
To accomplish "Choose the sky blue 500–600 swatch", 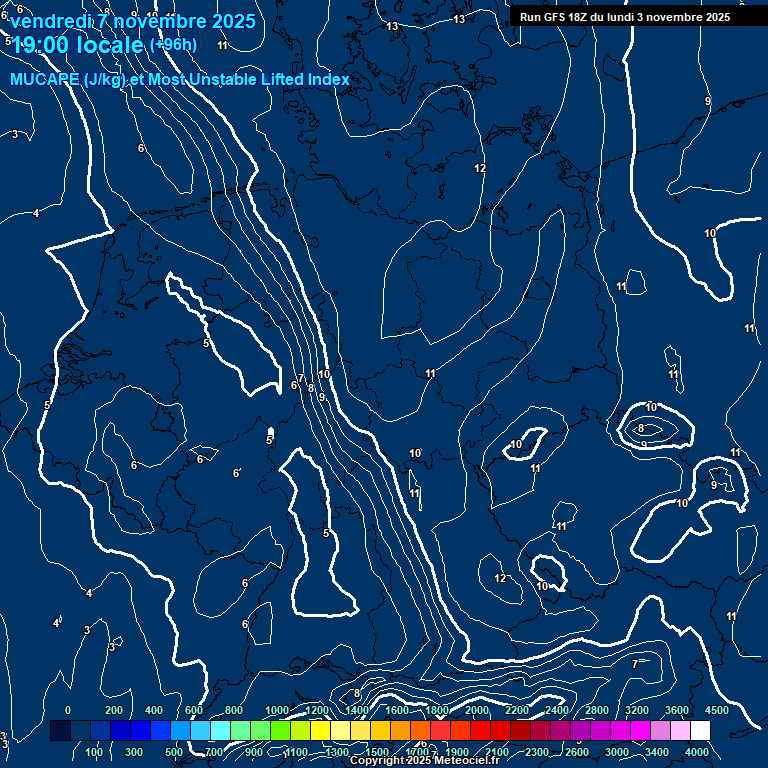I will tap(180, 730).
